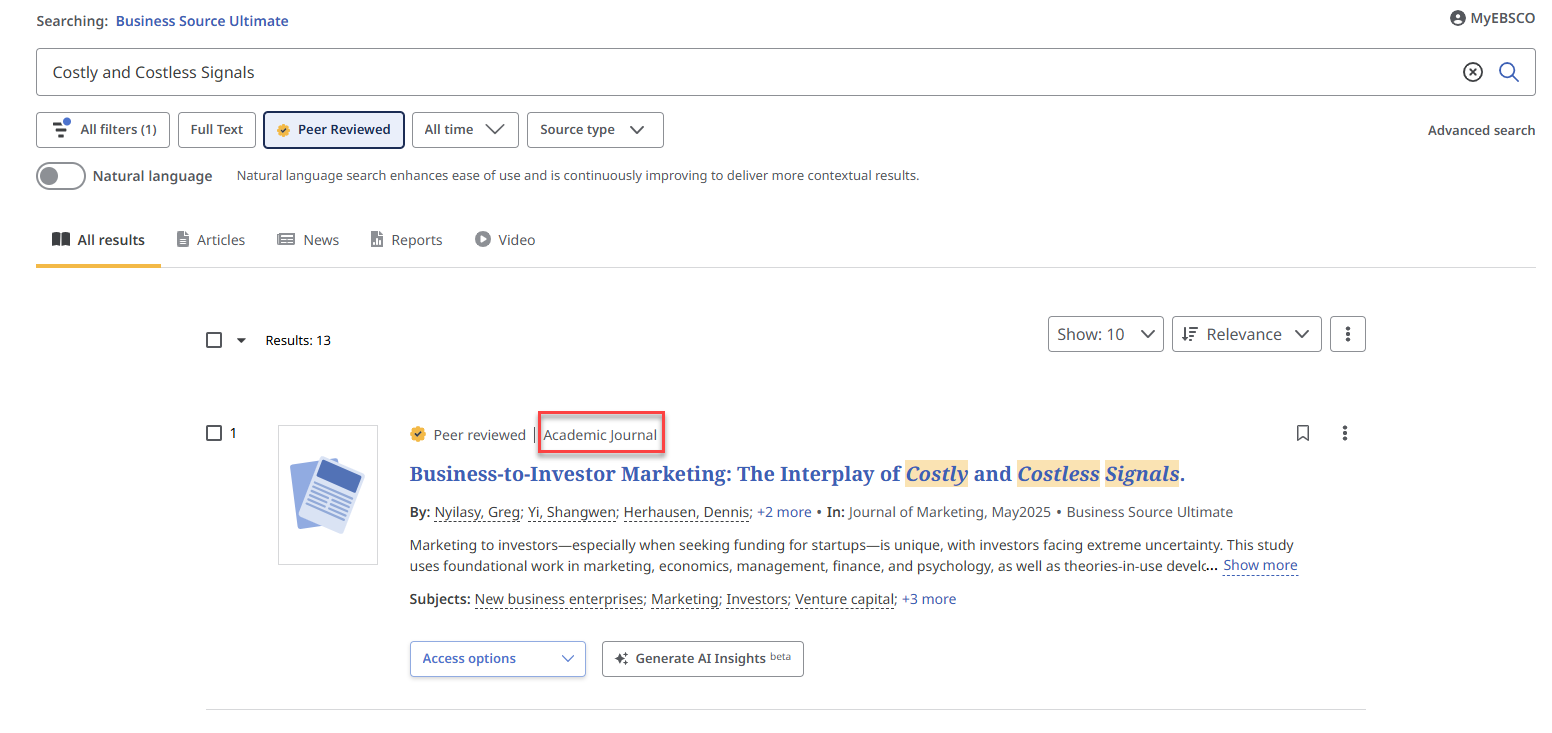Open Advanced search
Image resolution: width=1552 pixels, height=733 pixels.
click(x=1481, y=129)
